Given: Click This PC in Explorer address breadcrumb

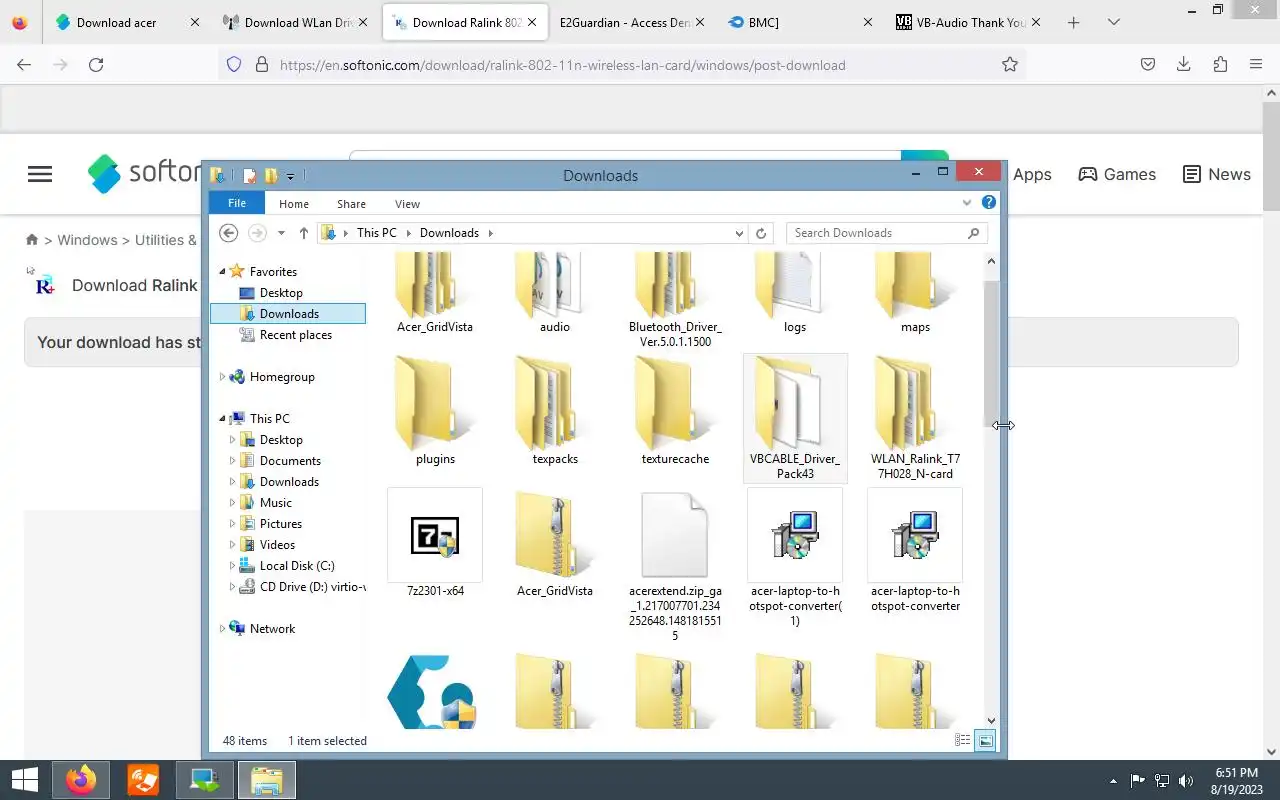Looking at the screenshot, I should pos(377,233).
